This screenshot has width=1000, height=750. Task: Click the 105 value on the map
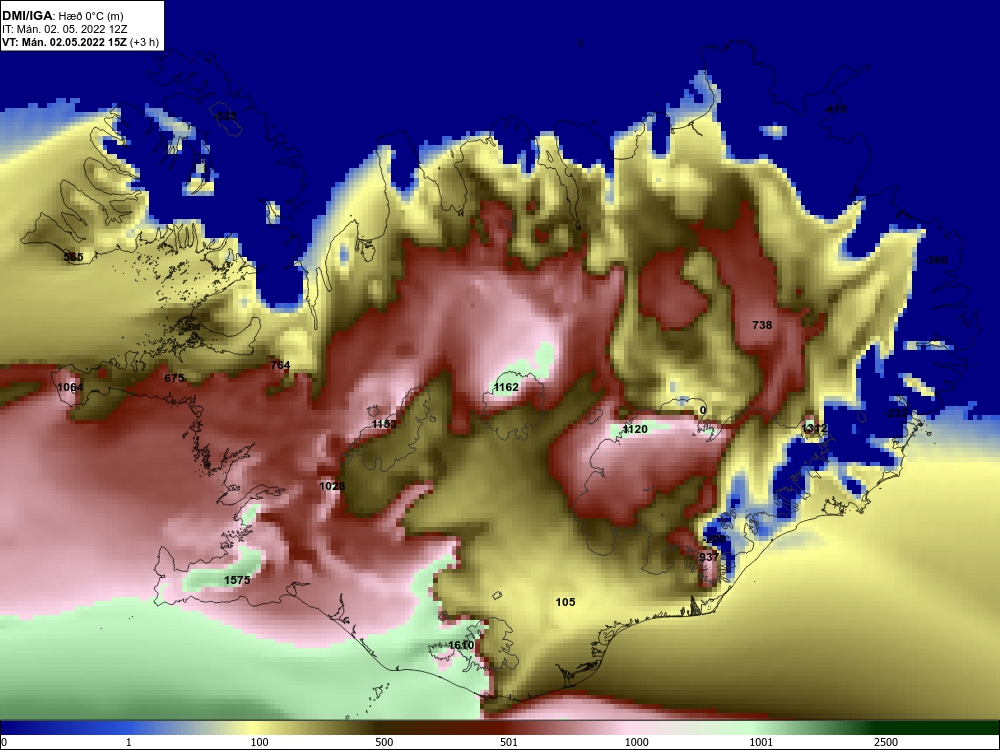(565, 602)
